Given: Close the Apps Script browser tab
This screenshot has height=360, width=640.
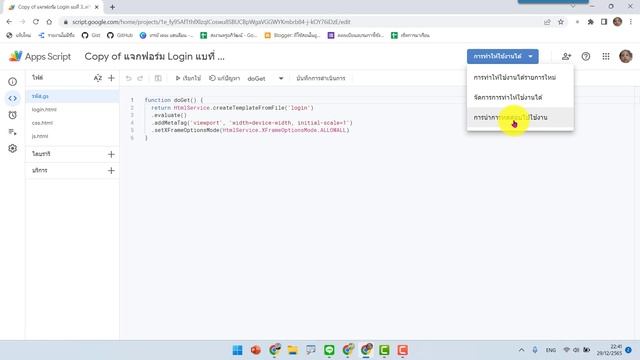Looking at the screenshot, I should pos(97,7).
